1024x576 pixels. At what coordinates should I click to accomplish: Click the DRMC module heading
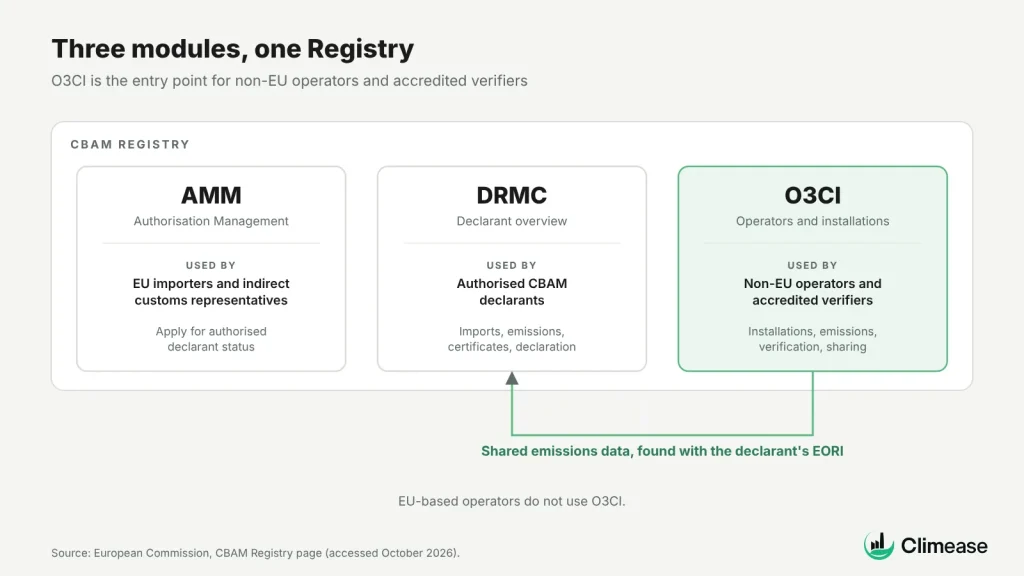(x=511, y=195)
